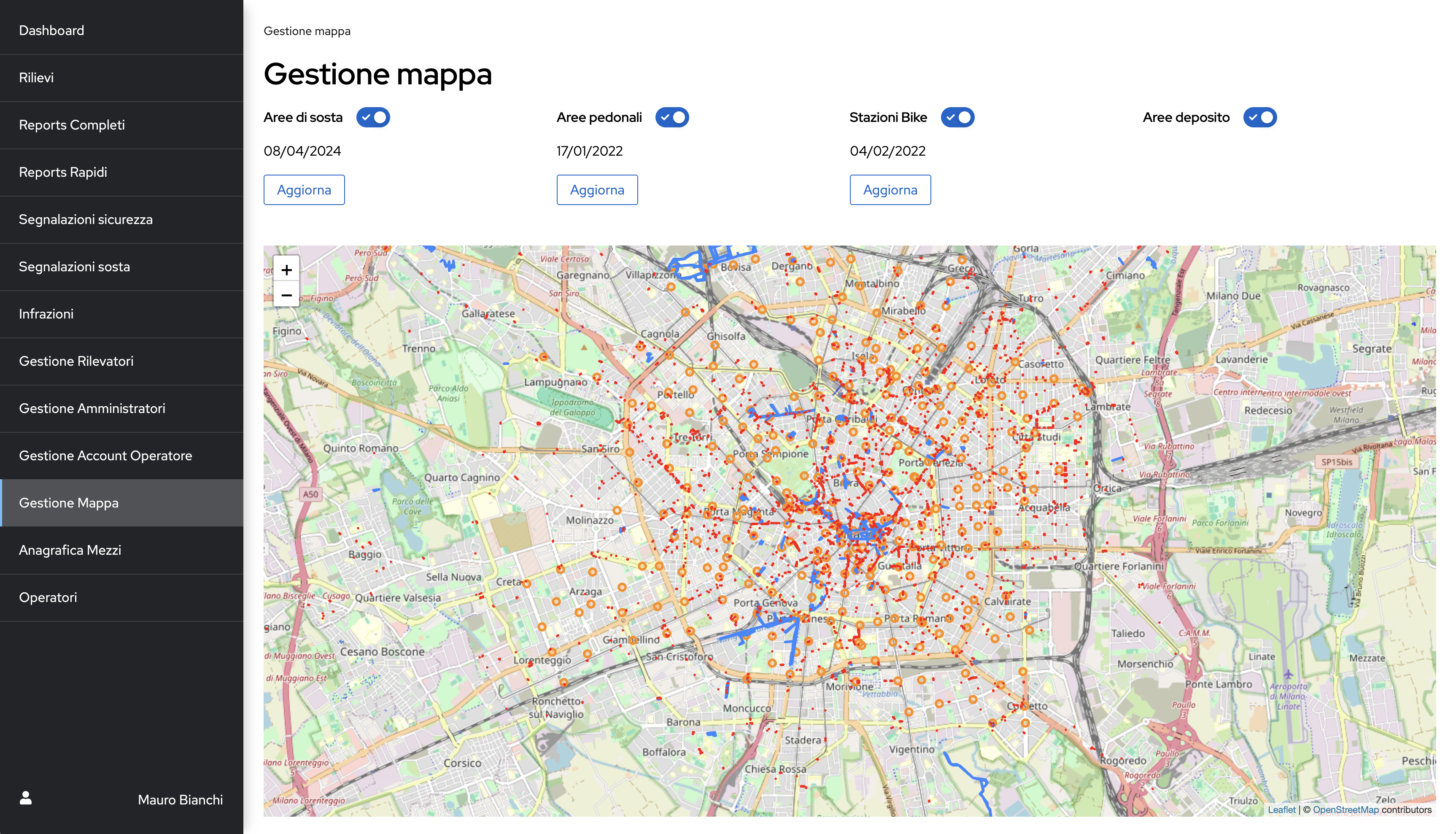Go to Rilievi section
1456x834 pixels.
[37, 78]
